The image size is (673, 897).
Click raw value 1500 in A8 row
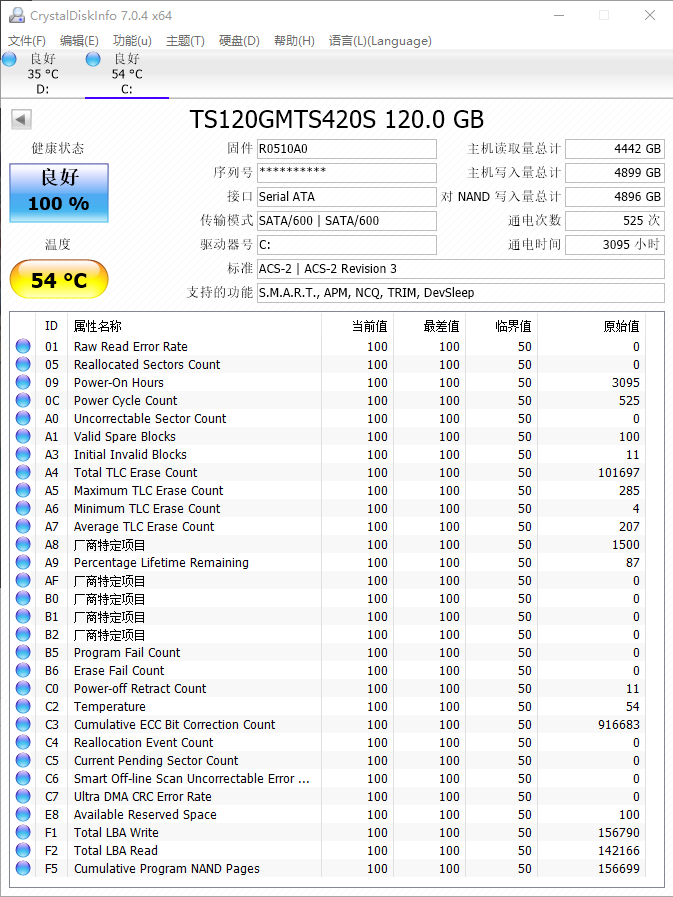click(x=626, y=545)
